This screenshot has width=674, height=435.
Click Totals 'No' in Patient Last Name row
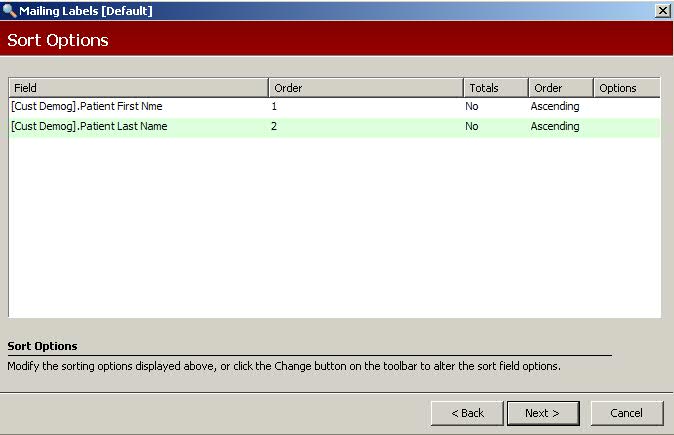472,126
